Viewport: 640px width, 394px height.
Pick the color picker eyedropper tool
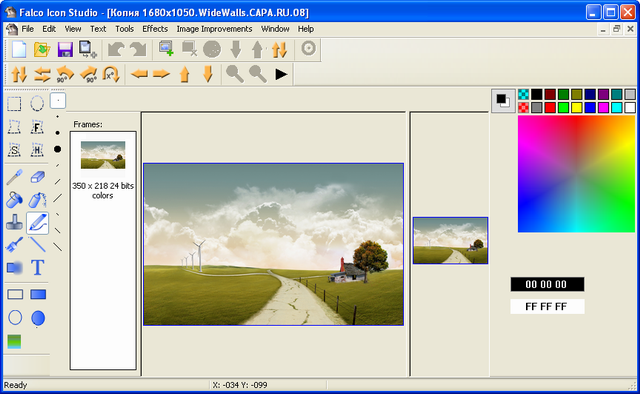(x=14, y=177)
